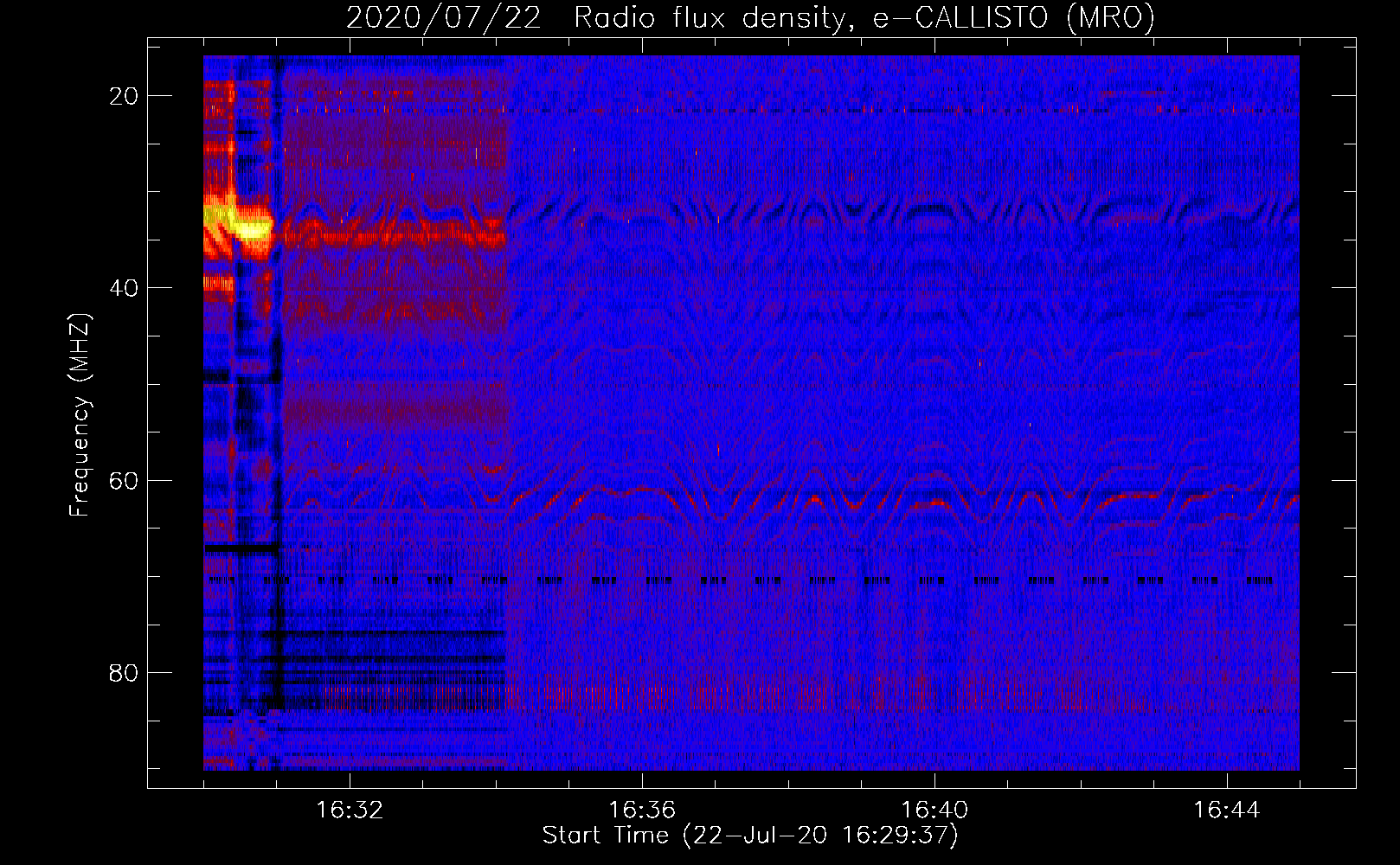Click the 80 MHz frequency tick label
1400x865 pixels.
pyautogui.click(x=124, y=672)
